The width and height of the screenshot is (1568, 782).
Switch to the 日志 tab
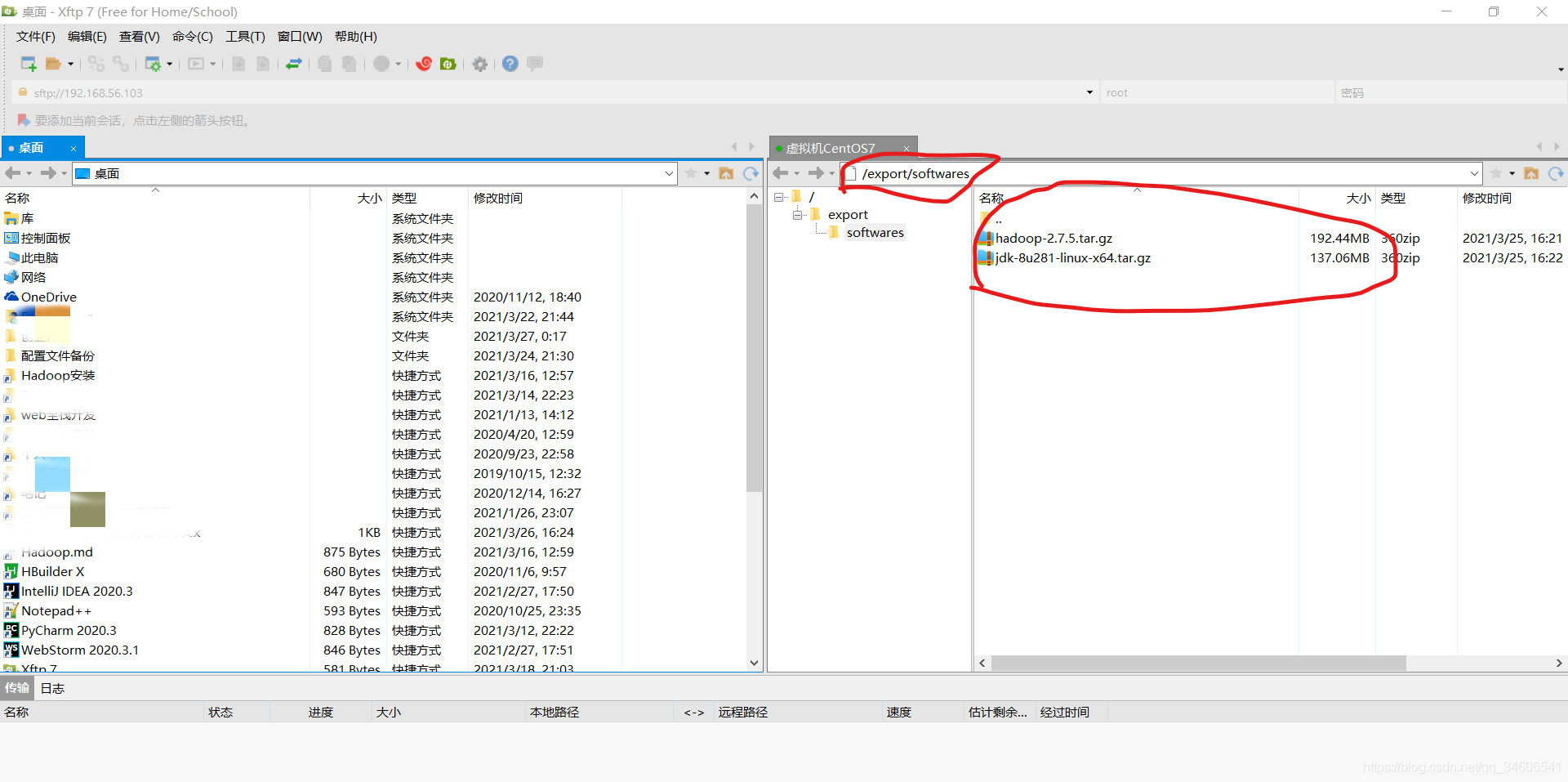click(x=52, y=688)
